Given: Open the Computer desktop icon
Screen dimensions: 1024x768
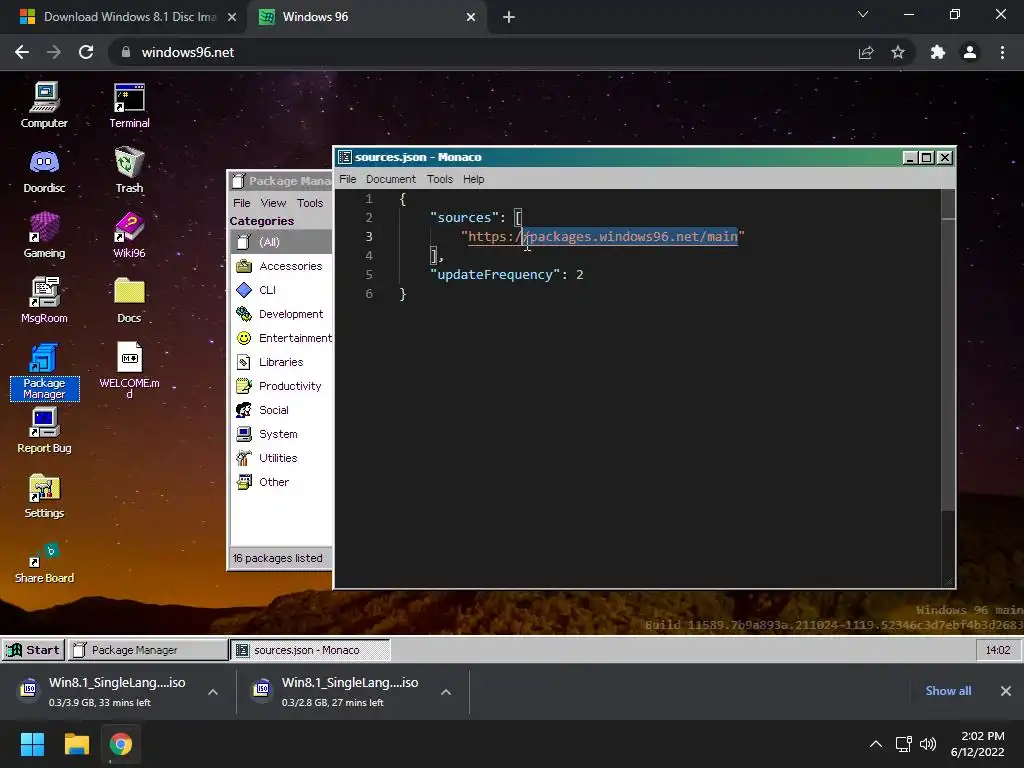Looking at the screenshot, I should 44,104.
